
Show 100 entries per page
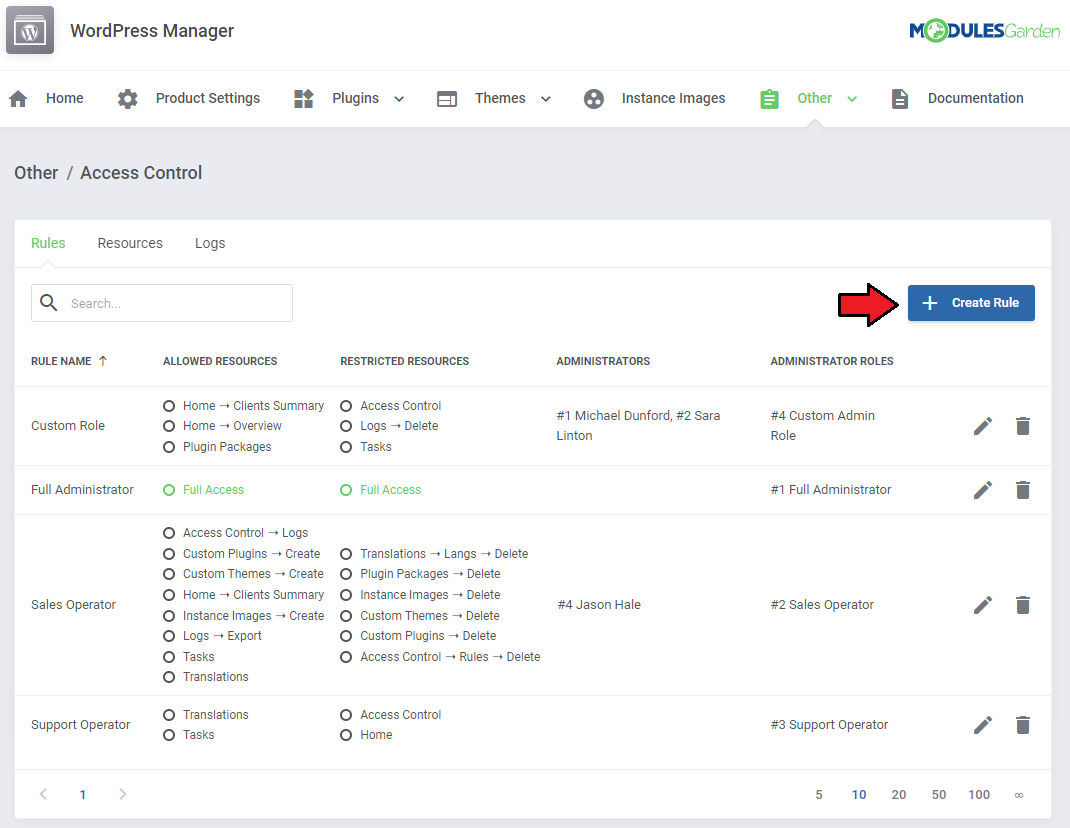[x=979, y=795]
